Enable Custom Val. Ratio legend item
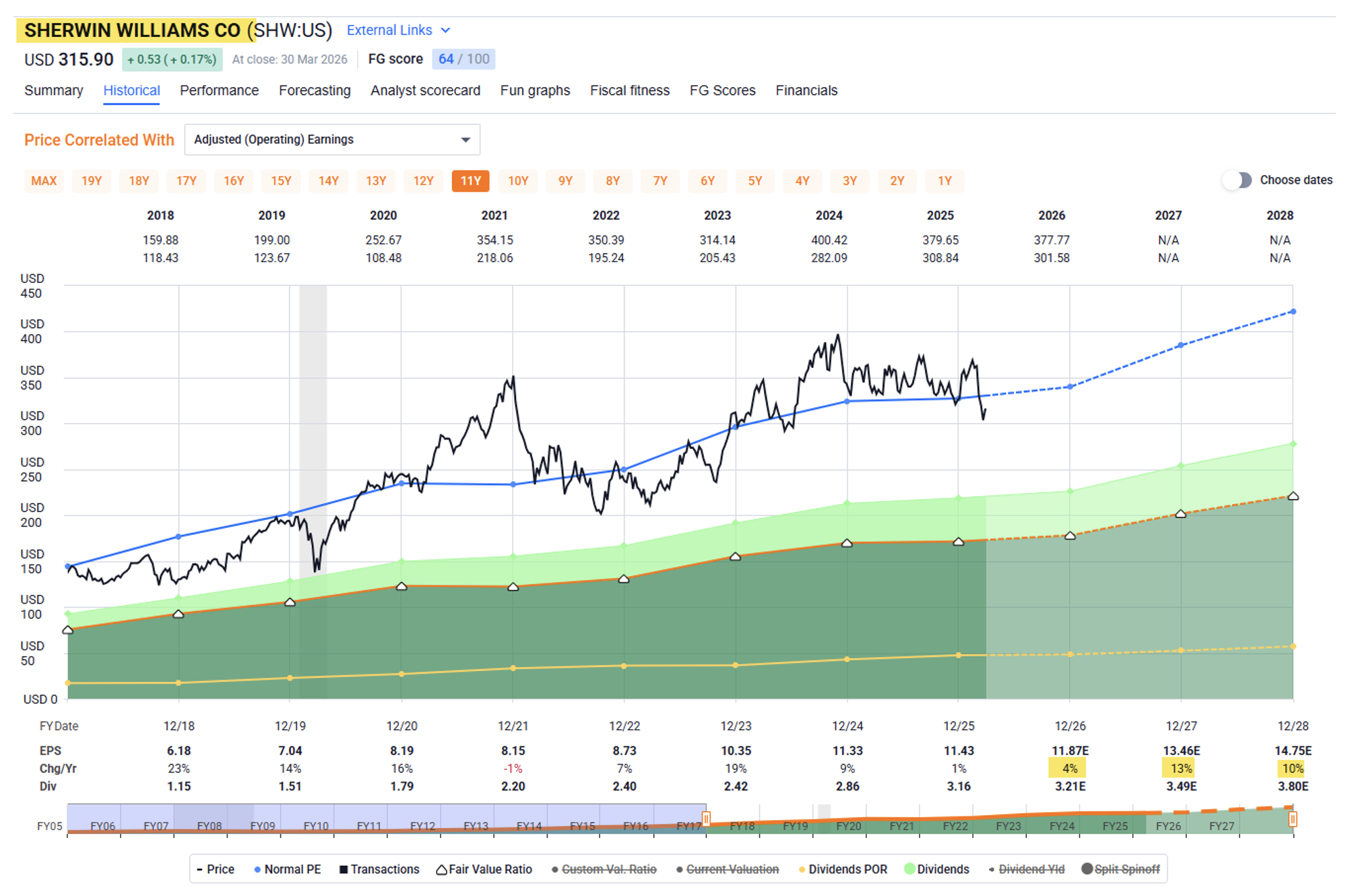The height and width of the screenshot is (896, 1350). (x=604, y=869)
